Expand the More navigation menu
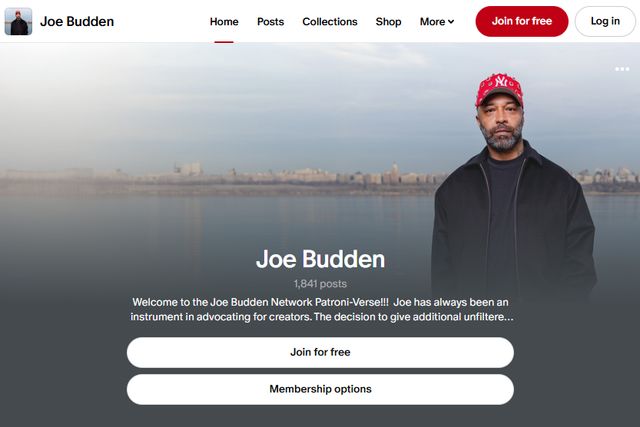The height and width of the screenshot is (427, 640). [437, 22]
